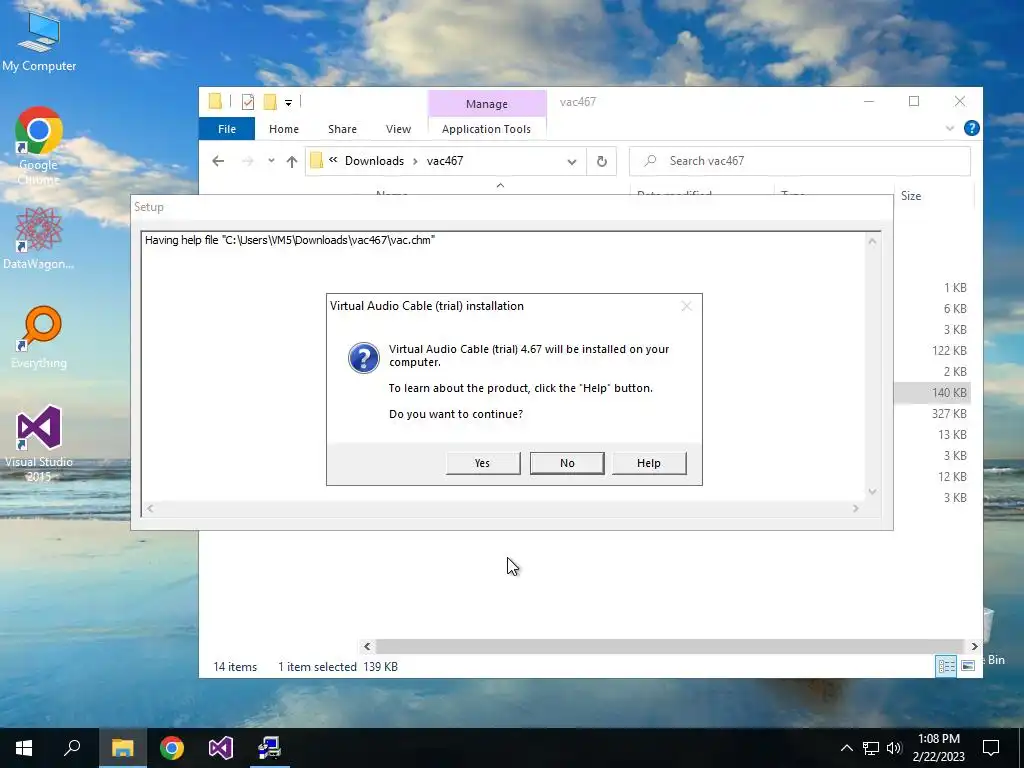Expand the address bar history dropdown
Screen dimensions: 1024x768
572,162
